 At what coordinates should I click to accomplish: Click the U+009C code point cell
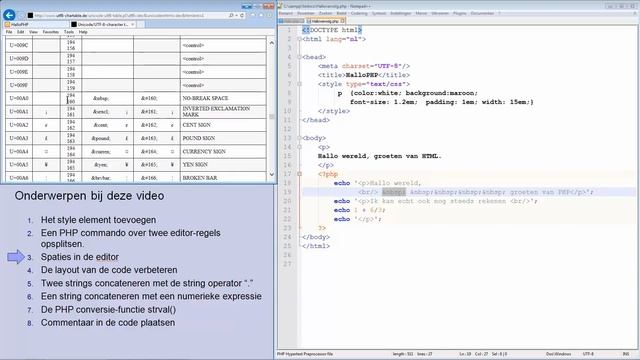(x=19, y=45)
